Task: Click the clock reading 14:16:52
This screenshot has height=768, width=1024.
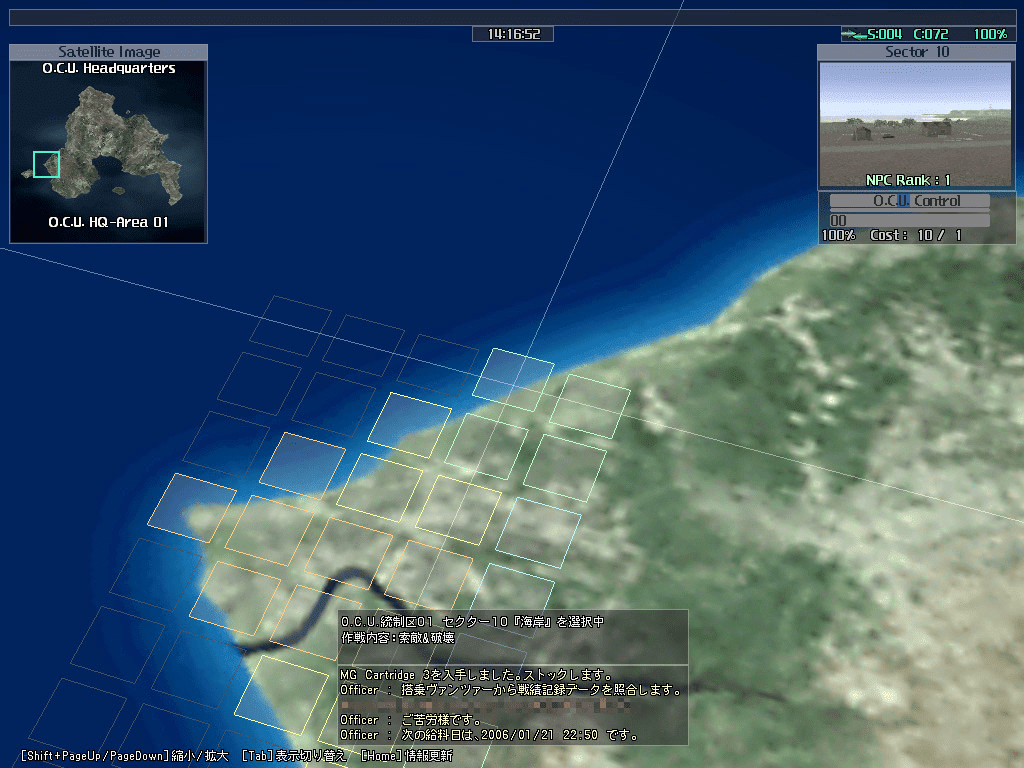Action: point(513,34)
